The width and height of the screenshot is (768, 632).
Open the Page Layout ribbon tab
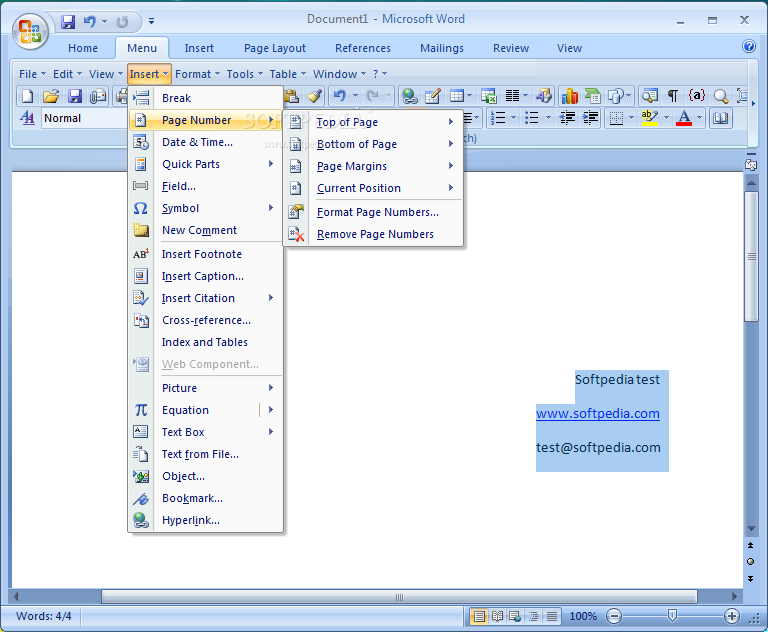click(275, 48)
